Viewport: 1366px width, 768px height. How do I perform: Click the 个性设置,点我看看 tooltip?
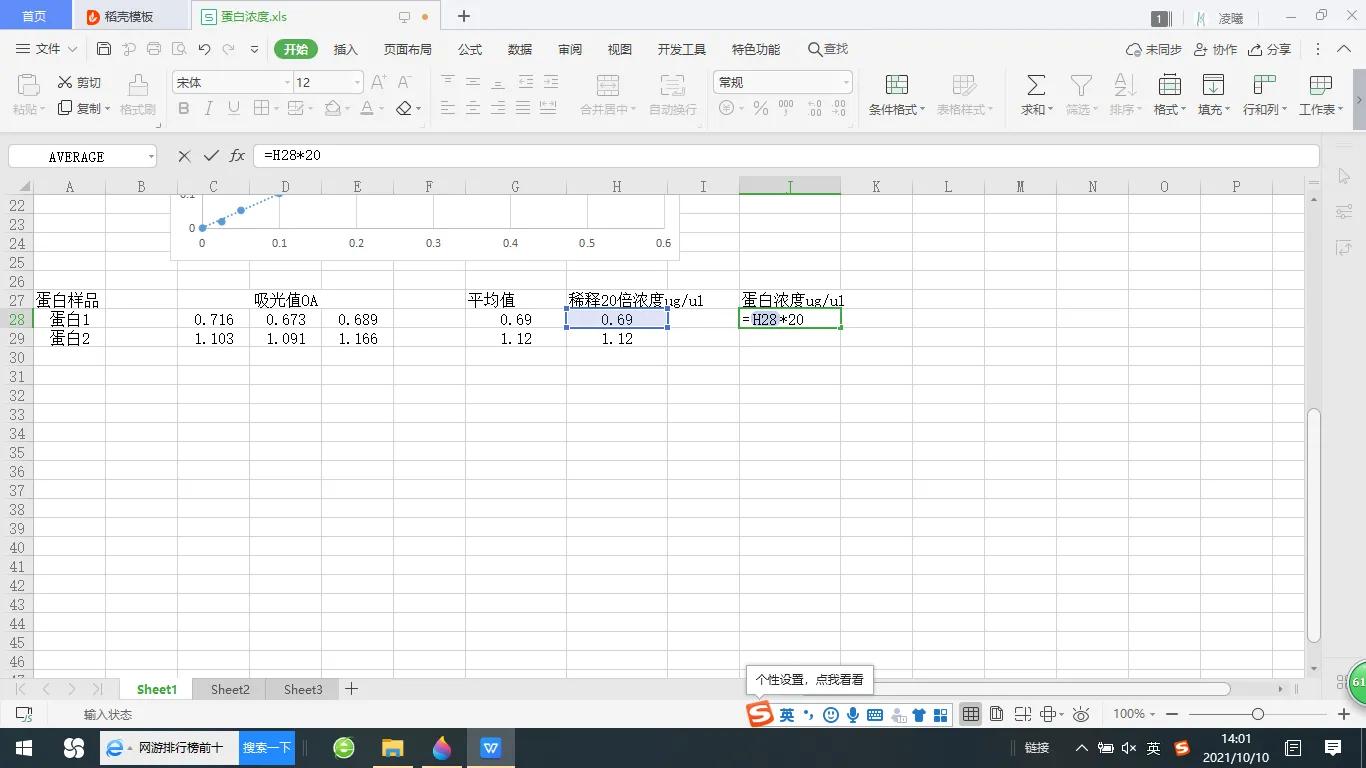coord(809,679)
